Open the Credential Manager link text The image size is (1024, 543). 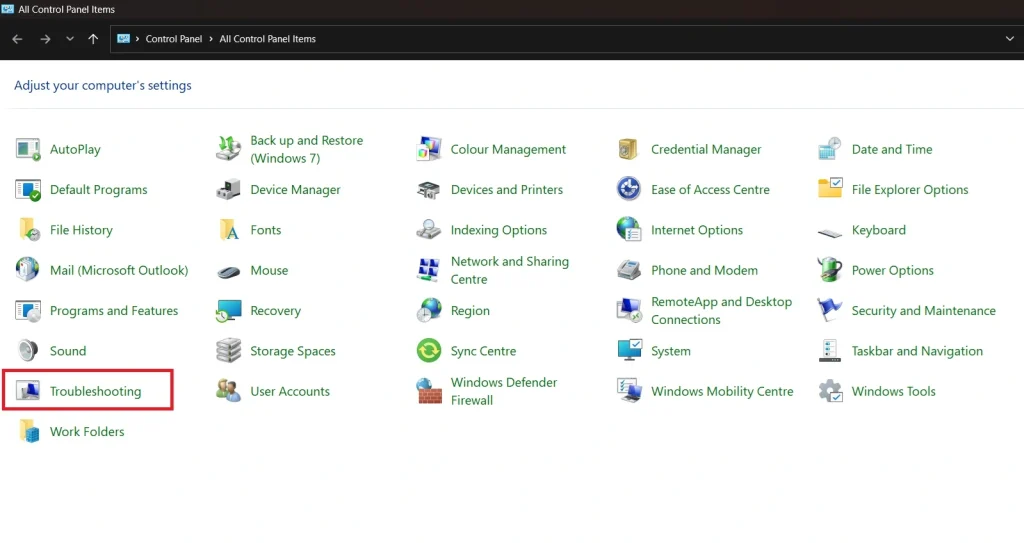pyautogui.click(x=706, y=150)
